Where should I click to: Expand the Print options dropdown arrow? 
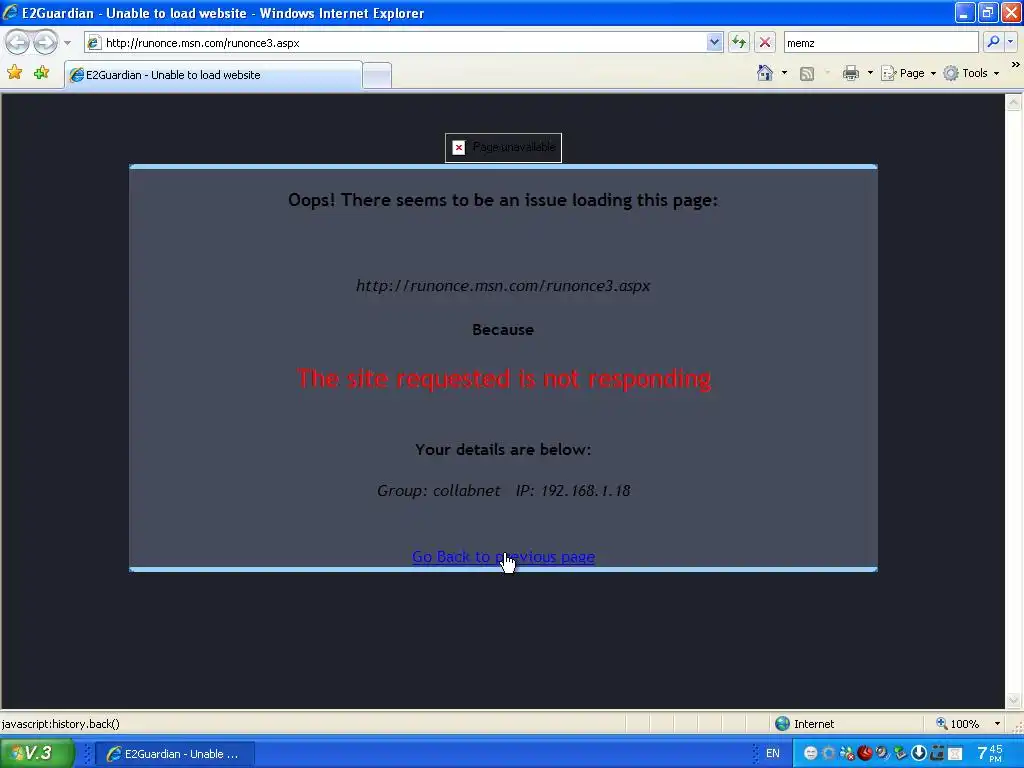click(x=870, y=73)
